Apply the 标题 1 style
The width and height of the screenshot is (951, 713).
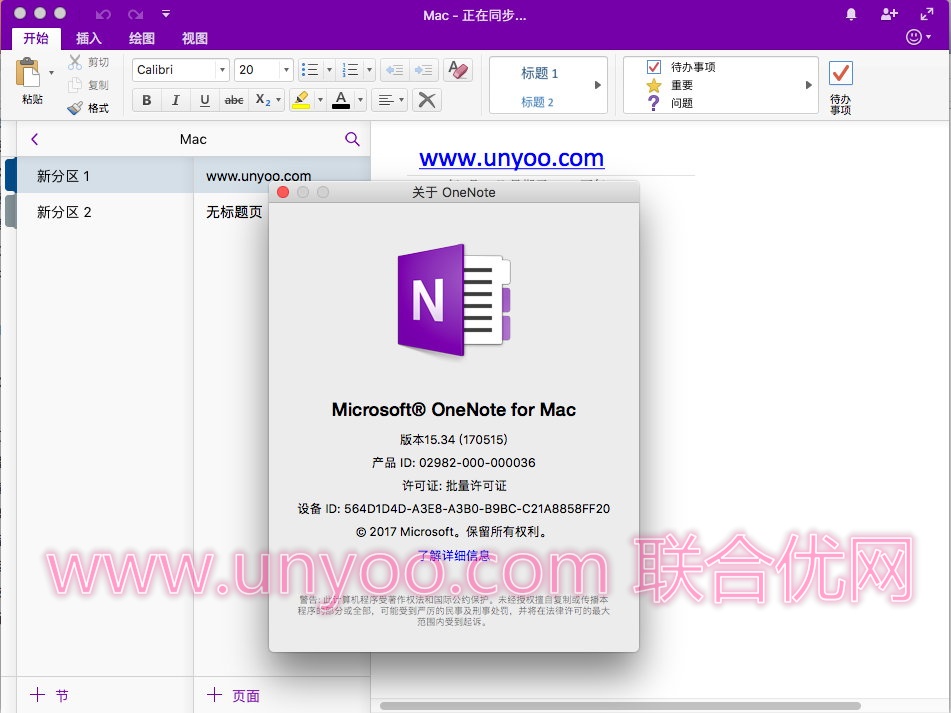[x=539, y=73]
